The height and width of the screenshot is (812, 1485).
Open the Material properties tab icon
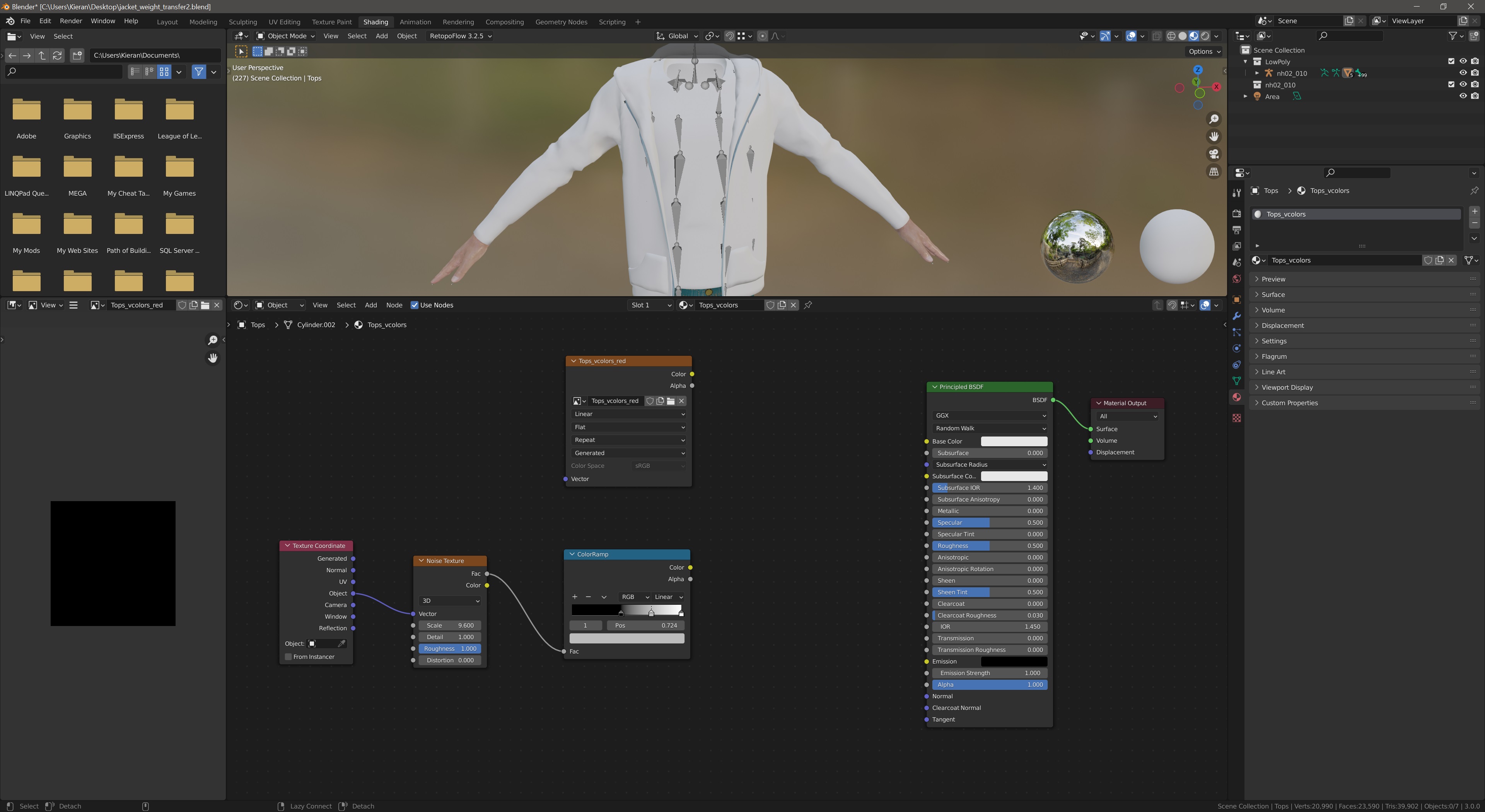click(x=1237, y=397)
